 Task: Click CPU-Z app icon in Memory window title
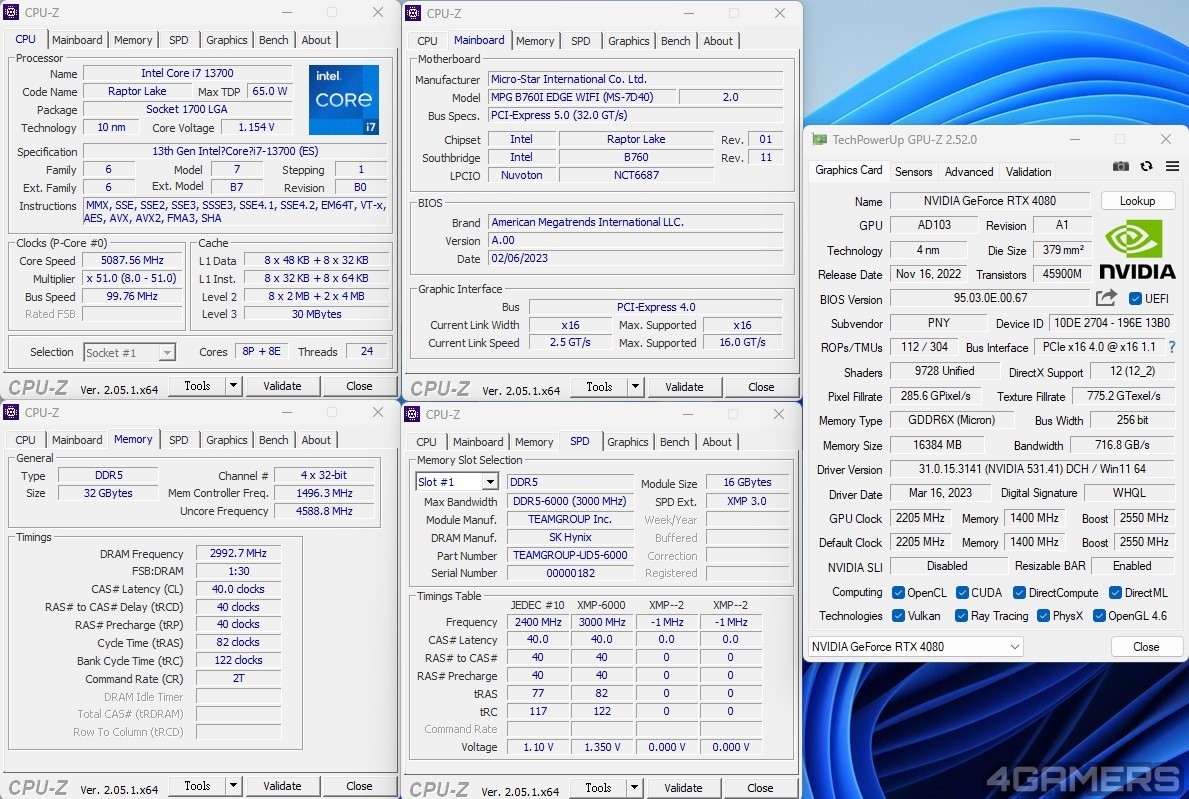[11, 412]
